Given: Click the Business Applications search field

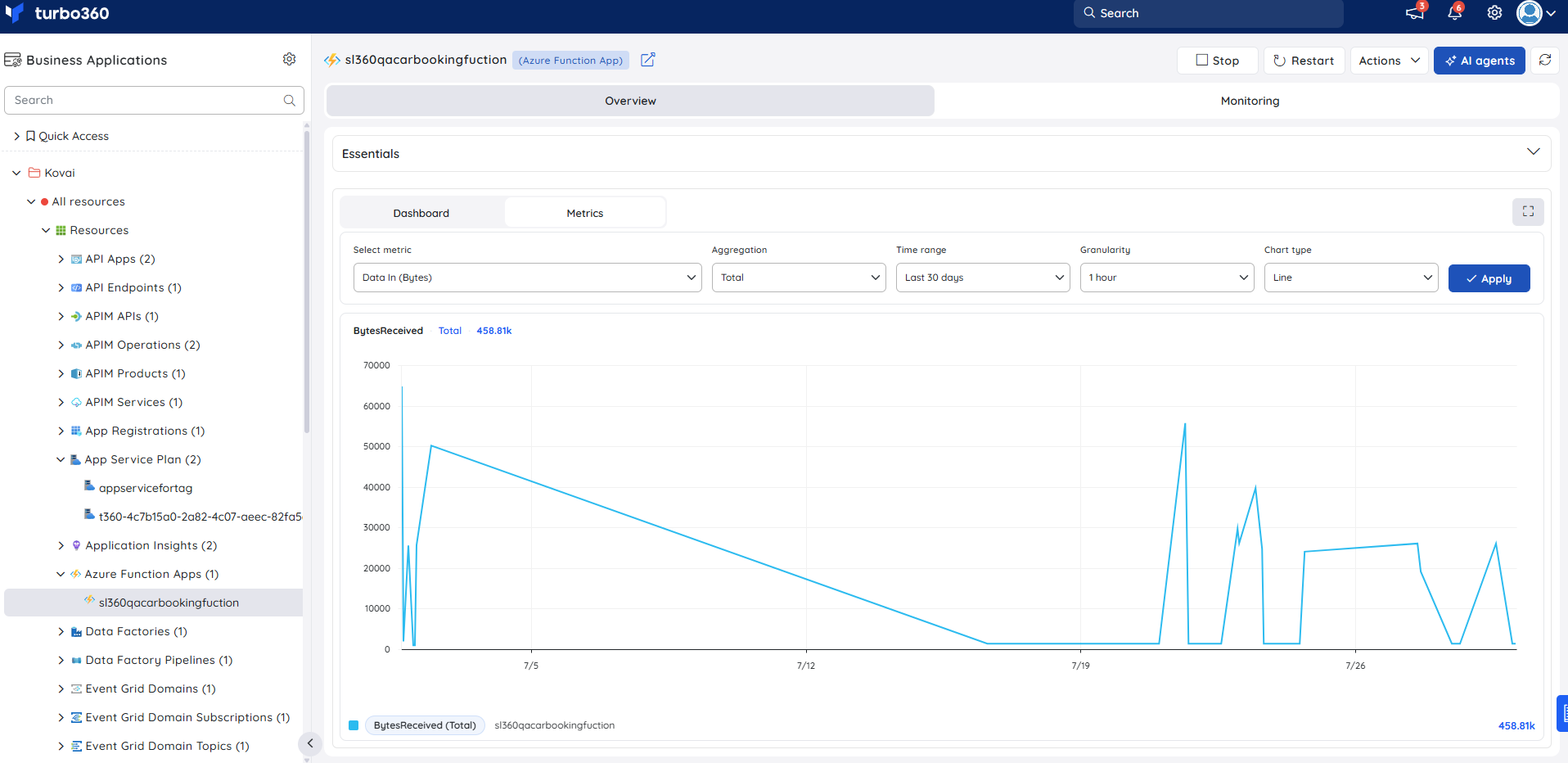Looking at the screenshot, I should (x=154, y=100).
